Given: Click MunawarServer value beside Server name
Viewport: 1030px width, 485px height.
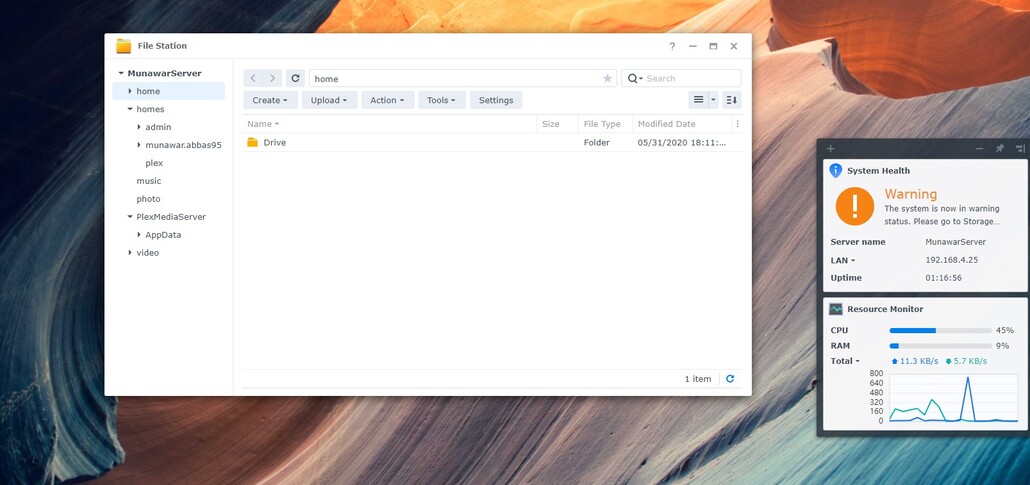Looking at the screenshot, I should point(955,242).
